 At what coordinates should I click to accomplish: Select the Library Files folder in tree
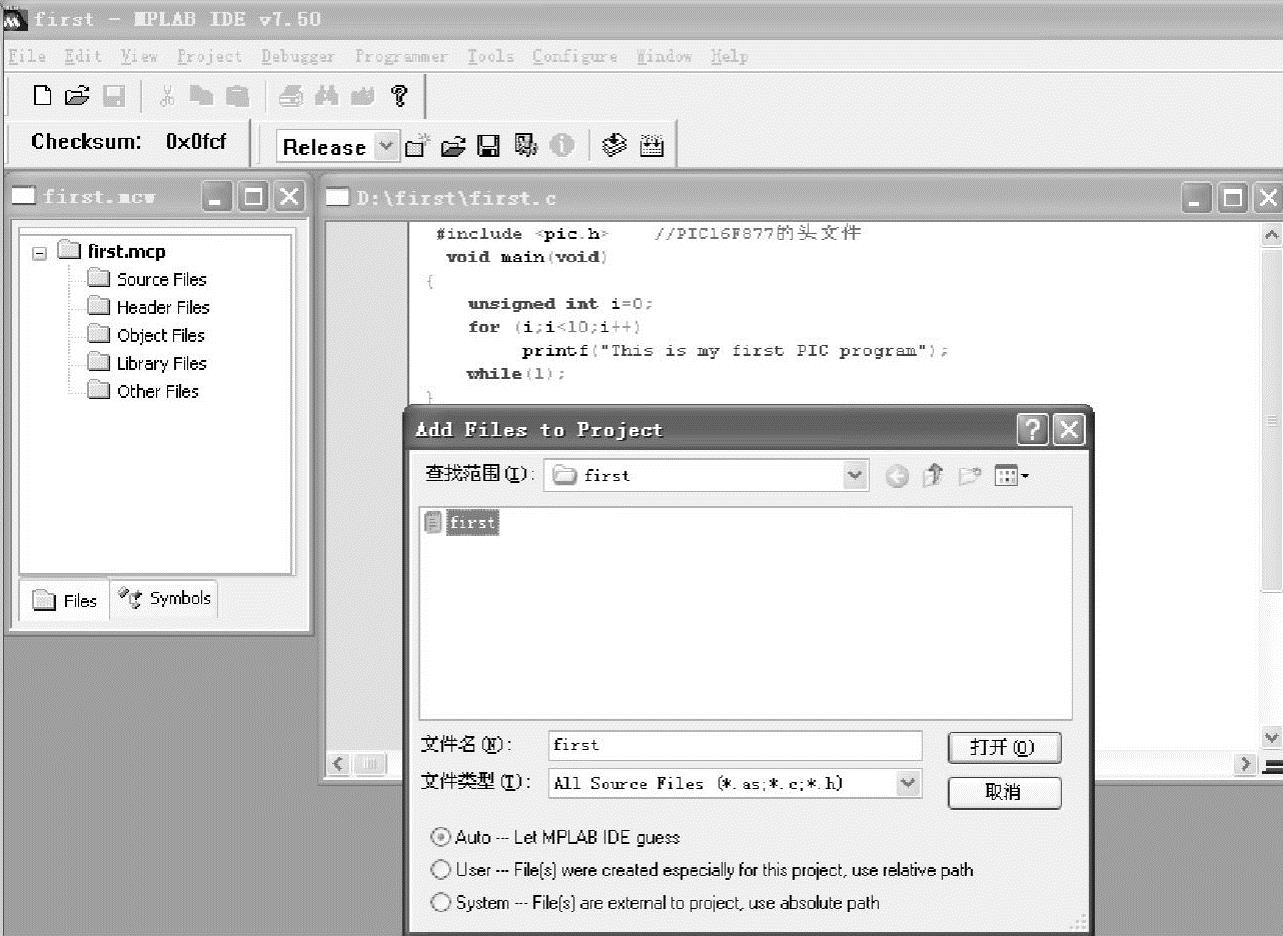(x=147, y=363)
